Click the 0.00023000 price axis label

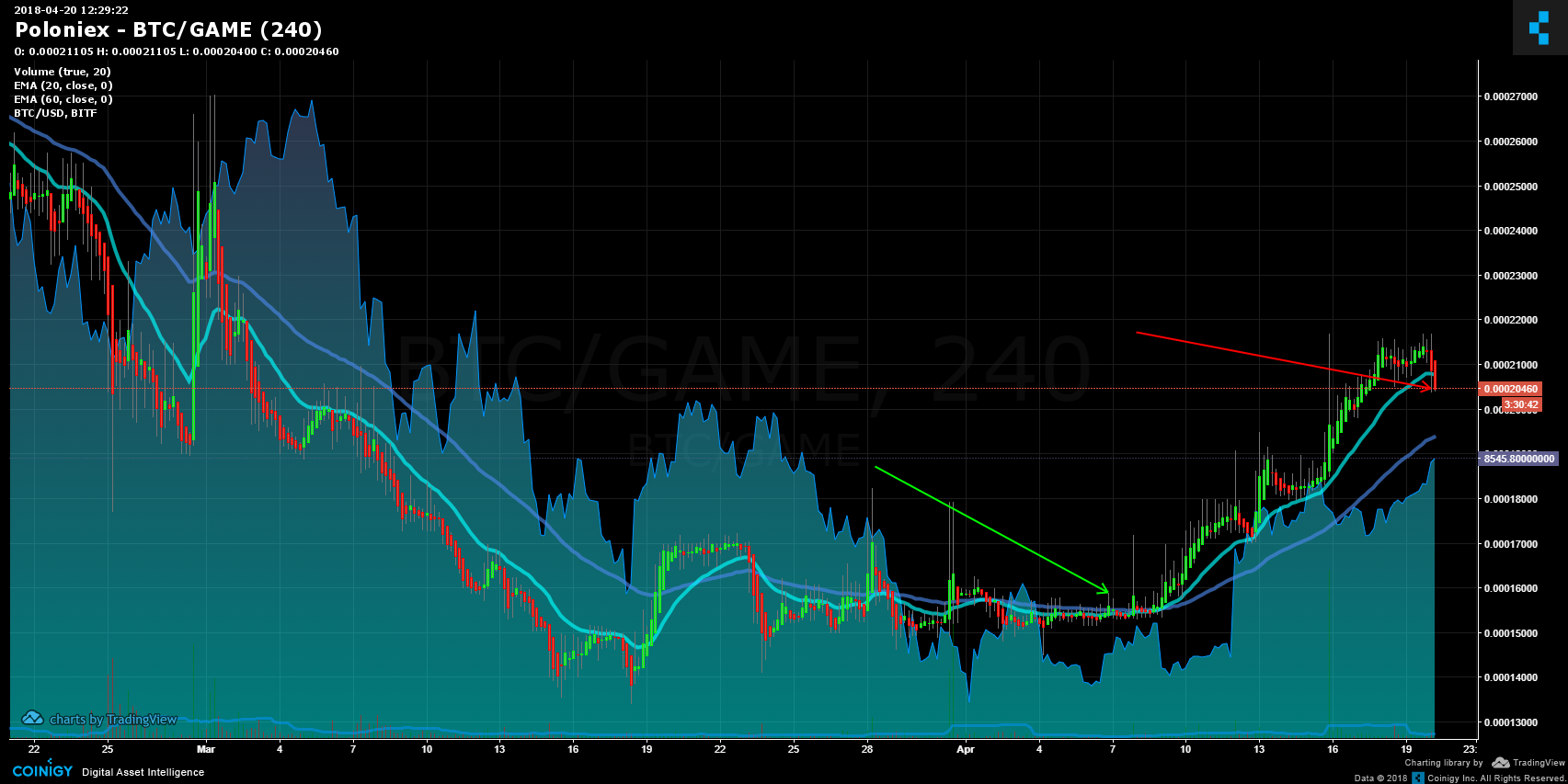click(x=1510, y=276)
